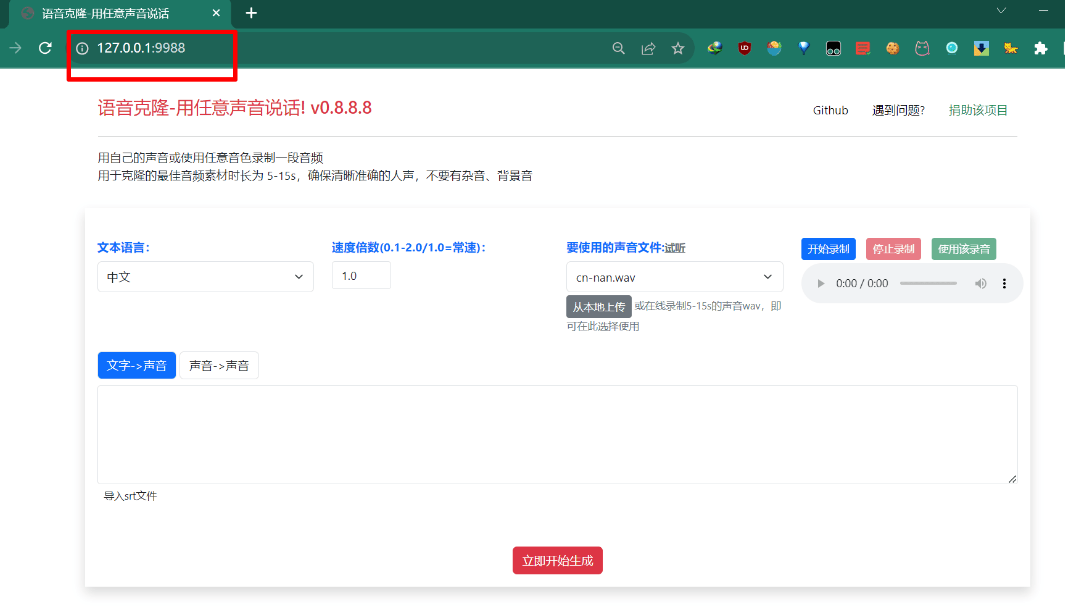Mute audio with the speaker icon
The width and height of the screenshot is (1065, 613).
pyautogui.click(x=980, y=283)
